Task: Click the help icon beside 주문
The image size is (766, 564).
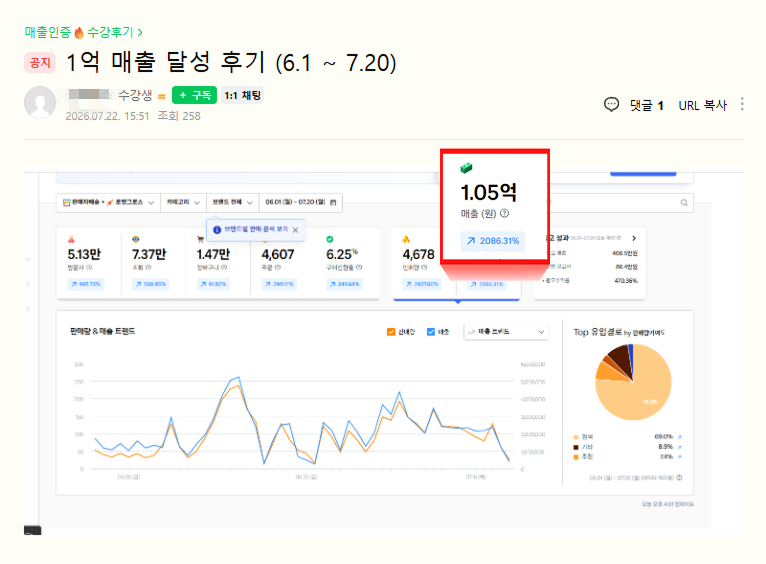Action: 277,268
